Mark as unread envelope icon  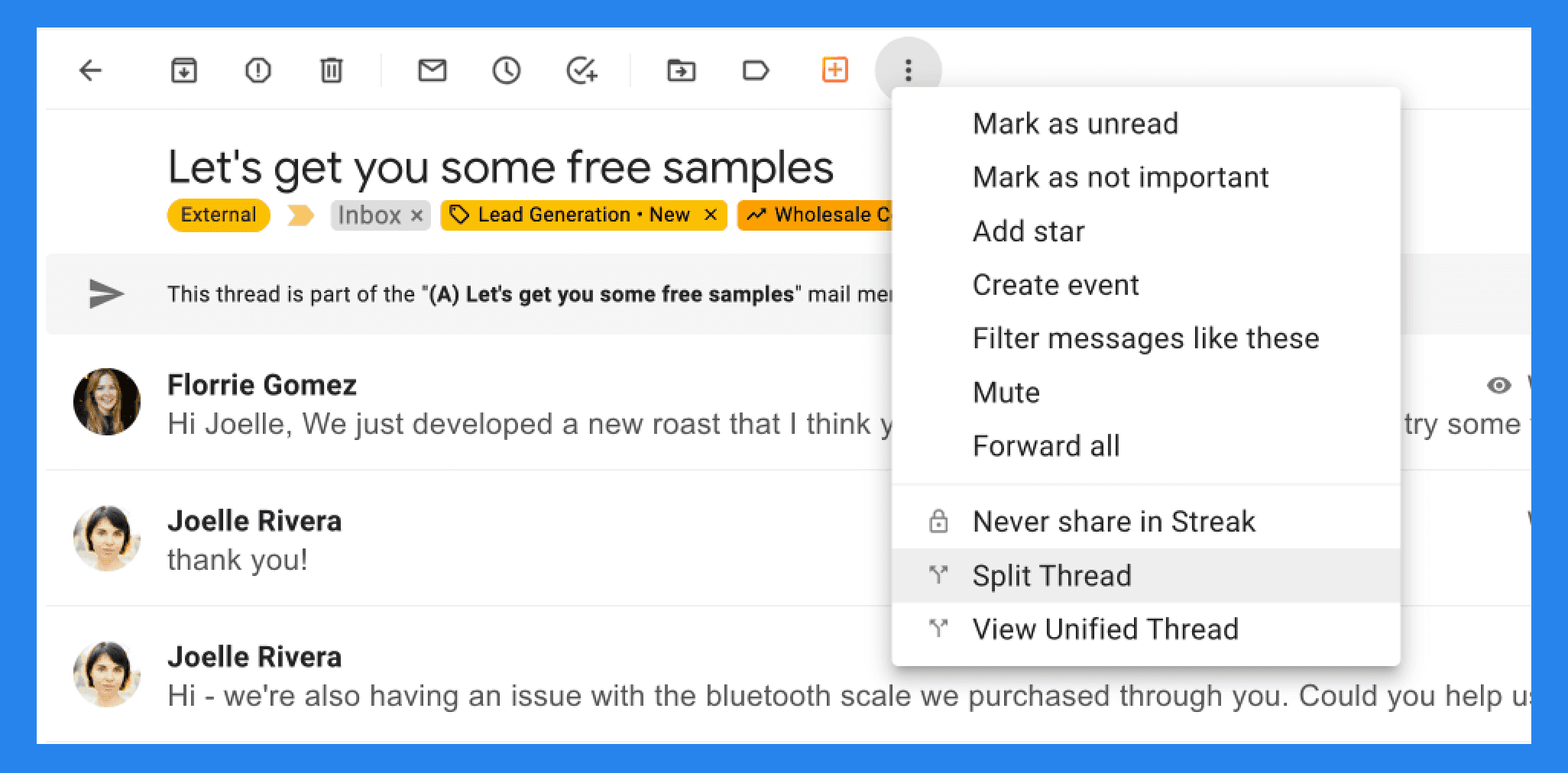432,71
